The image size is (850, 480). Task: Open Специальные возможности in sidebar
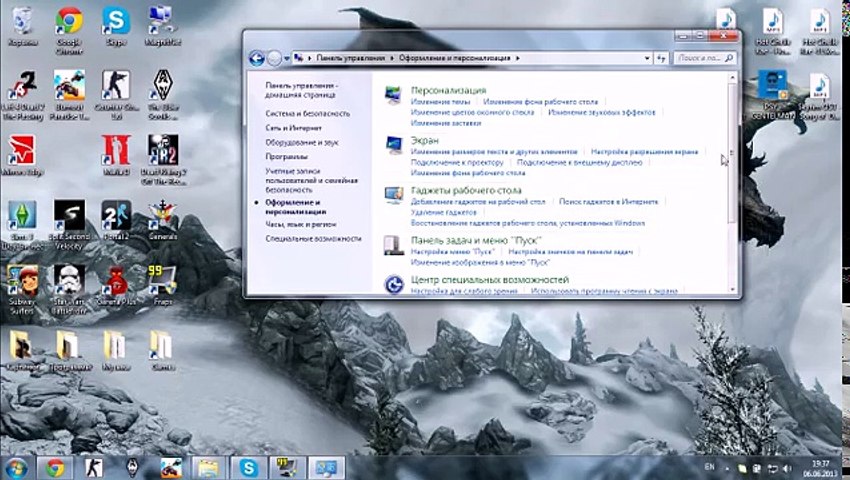click(313, 239)
